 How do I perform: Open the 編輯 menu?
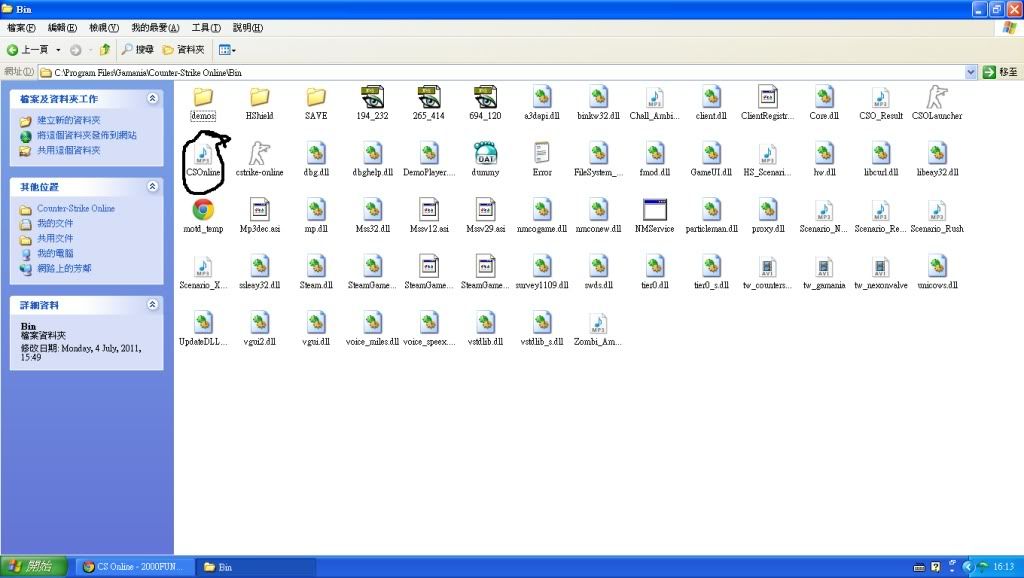pos(62,27)
